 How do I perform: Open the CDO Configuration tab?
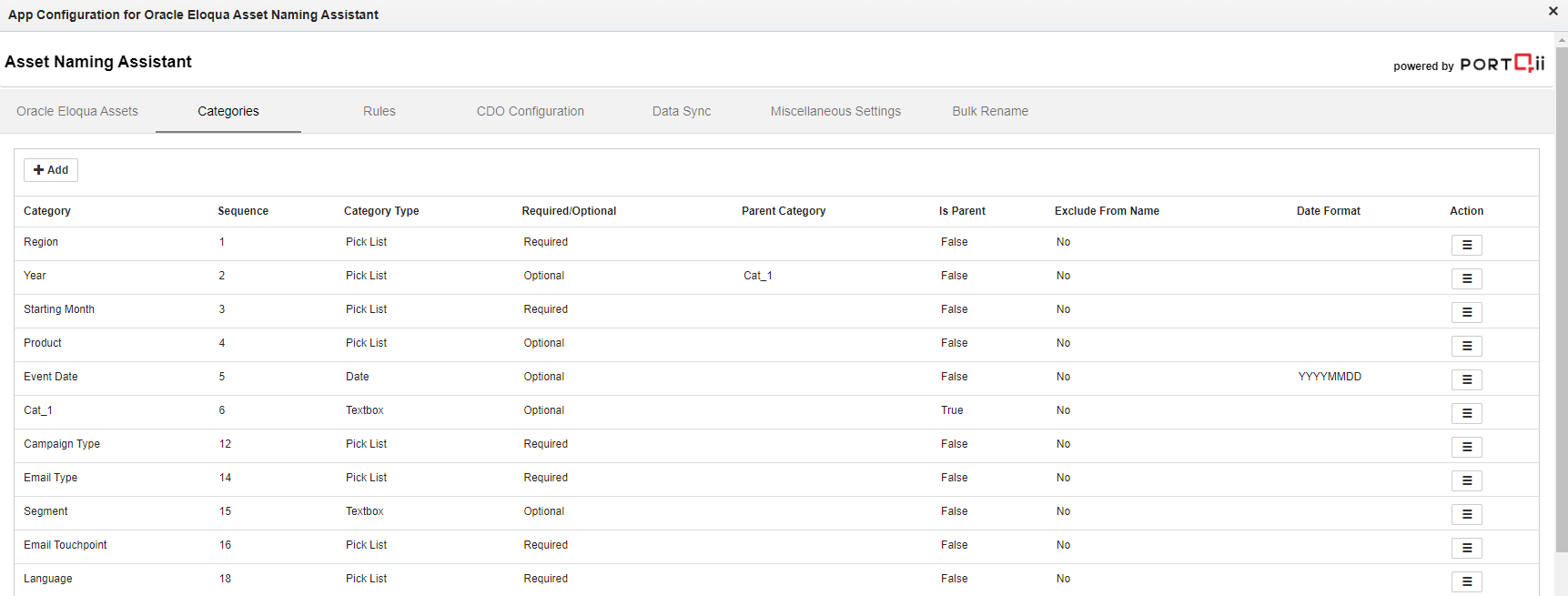pyautogui.click(x=530, y=111)
